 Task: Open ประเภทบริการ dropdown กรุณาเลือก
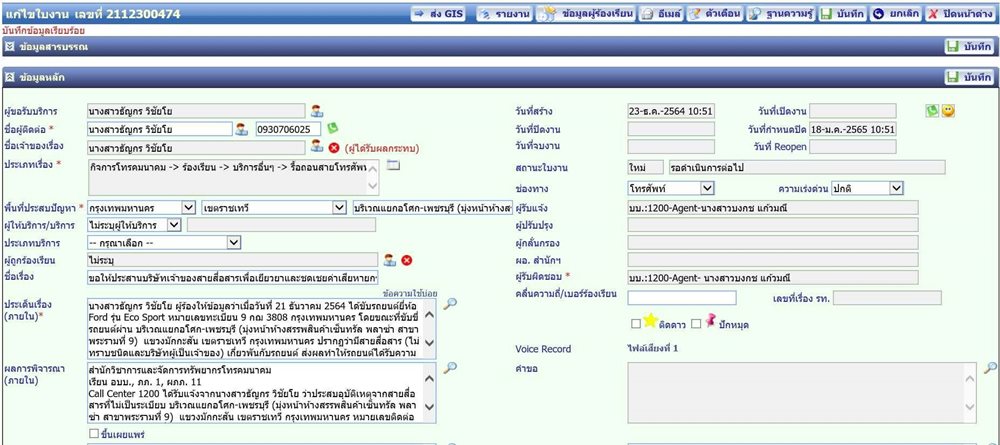click(x=164, y=242)
